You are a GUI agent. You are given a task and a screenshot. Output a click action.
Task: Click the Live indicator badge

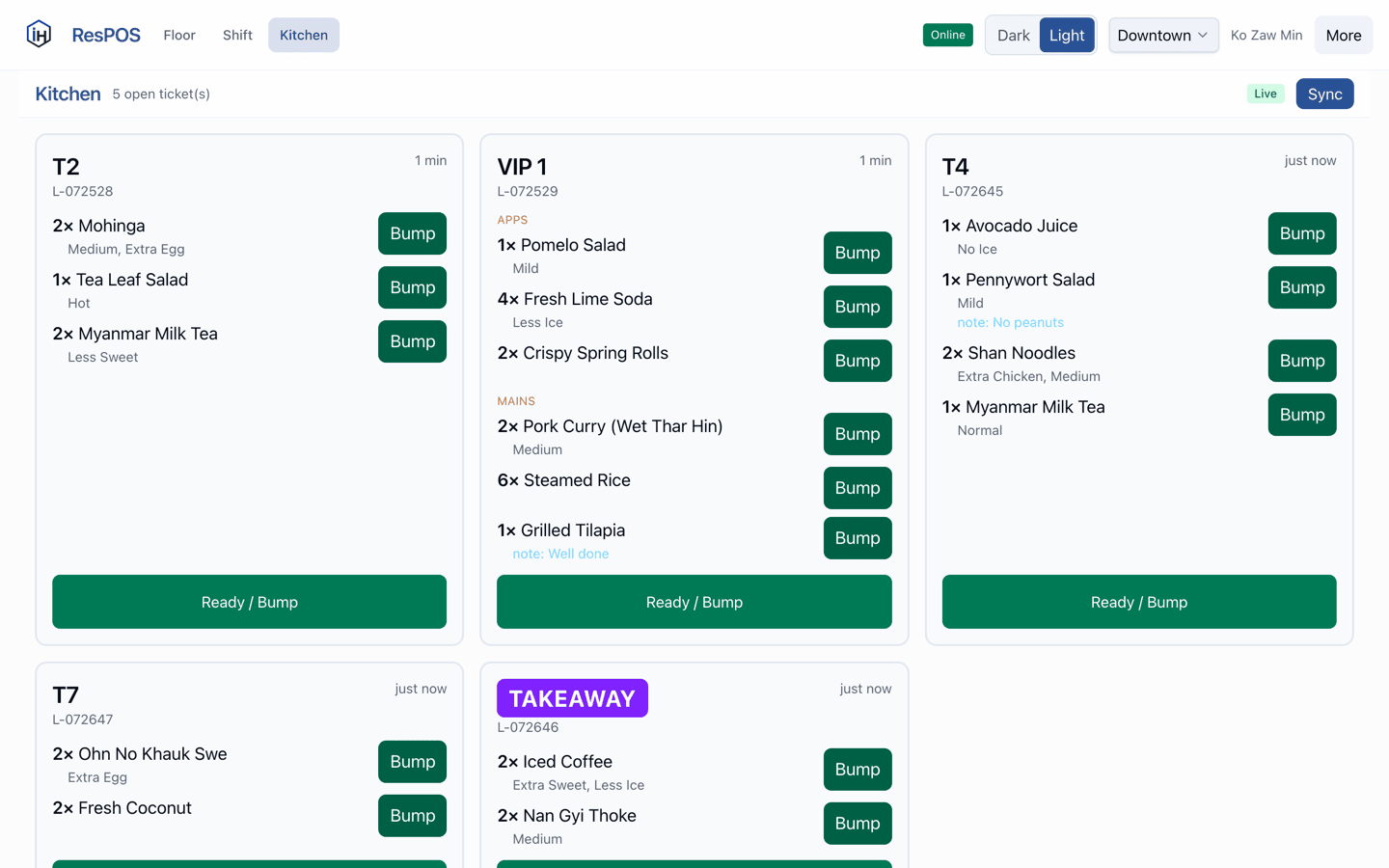[1266, 94]
